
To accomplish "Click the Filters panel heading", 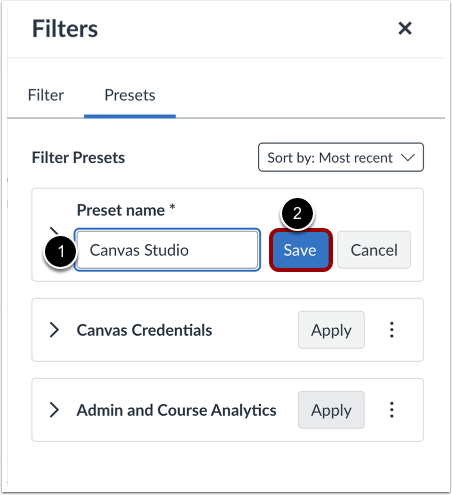I will click(x=65, y=29).
